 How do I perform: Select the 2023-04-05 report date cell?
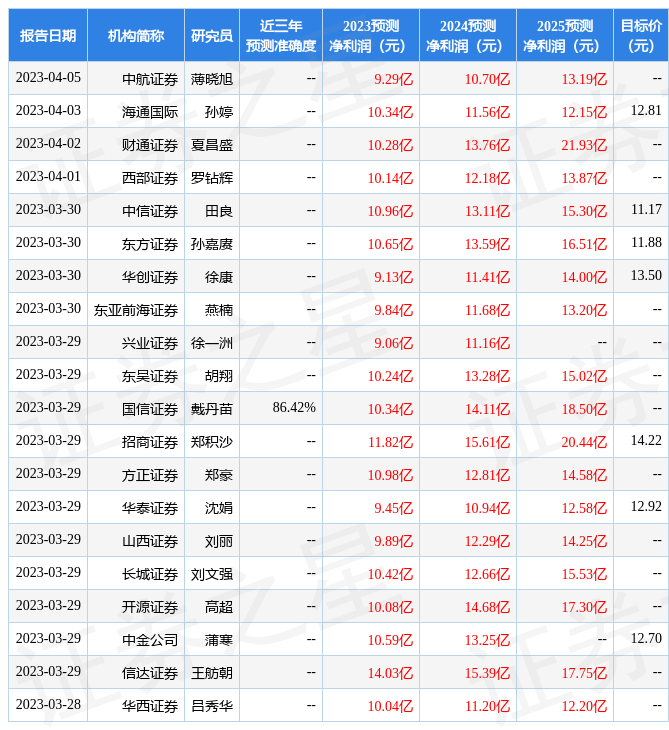(x=48, y=78)
